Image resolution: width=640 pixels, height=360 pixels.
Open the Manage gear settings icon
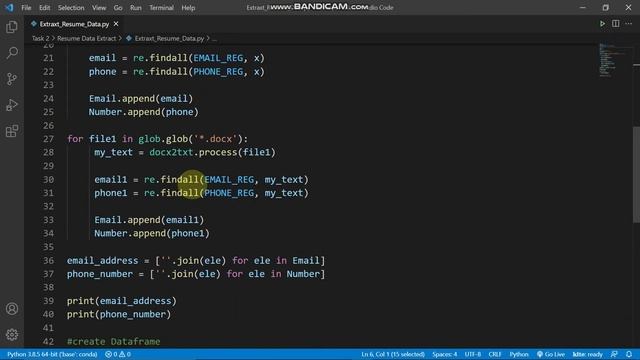[x=12, y=335]
